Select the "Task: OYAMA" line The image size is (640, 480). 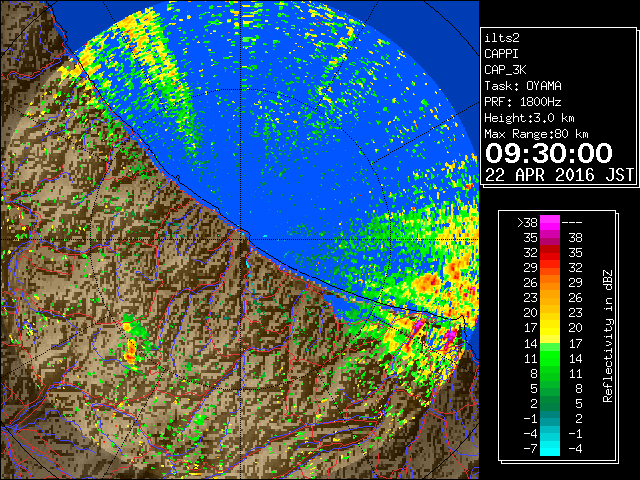click(x=523, y=86)
